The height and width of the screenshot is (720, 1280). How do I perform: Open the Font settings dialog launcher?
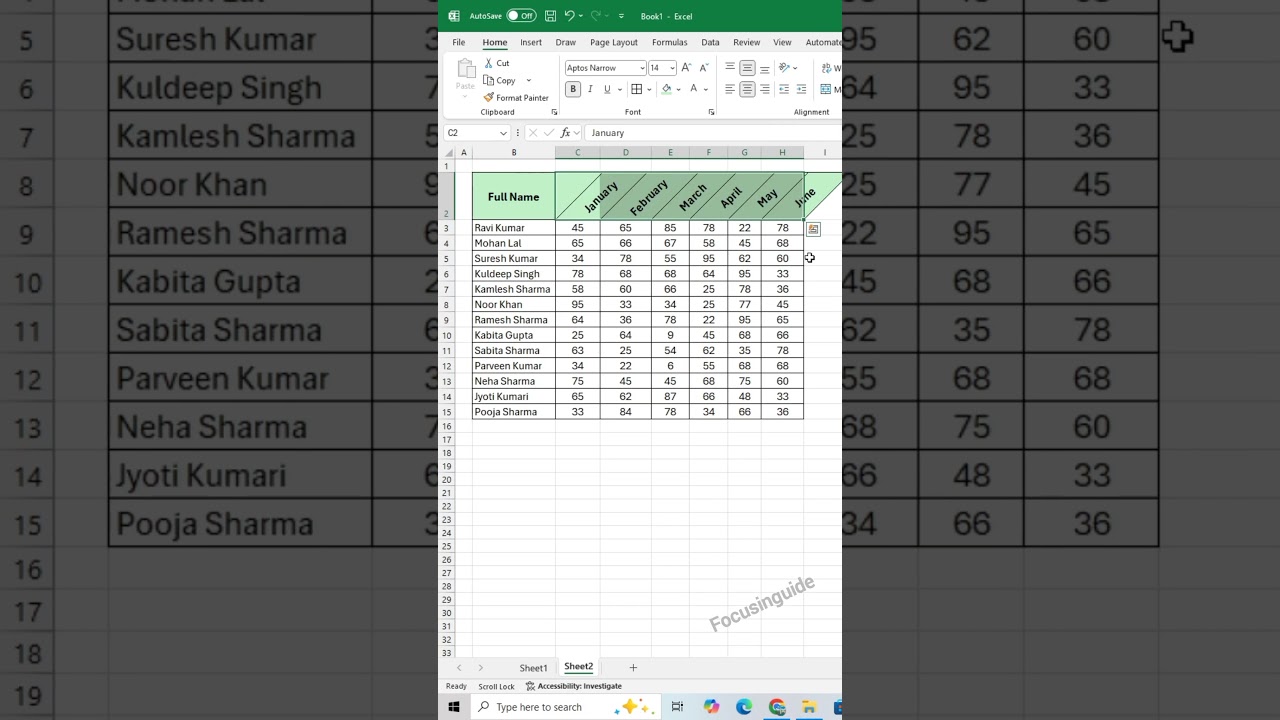[711, 112]
